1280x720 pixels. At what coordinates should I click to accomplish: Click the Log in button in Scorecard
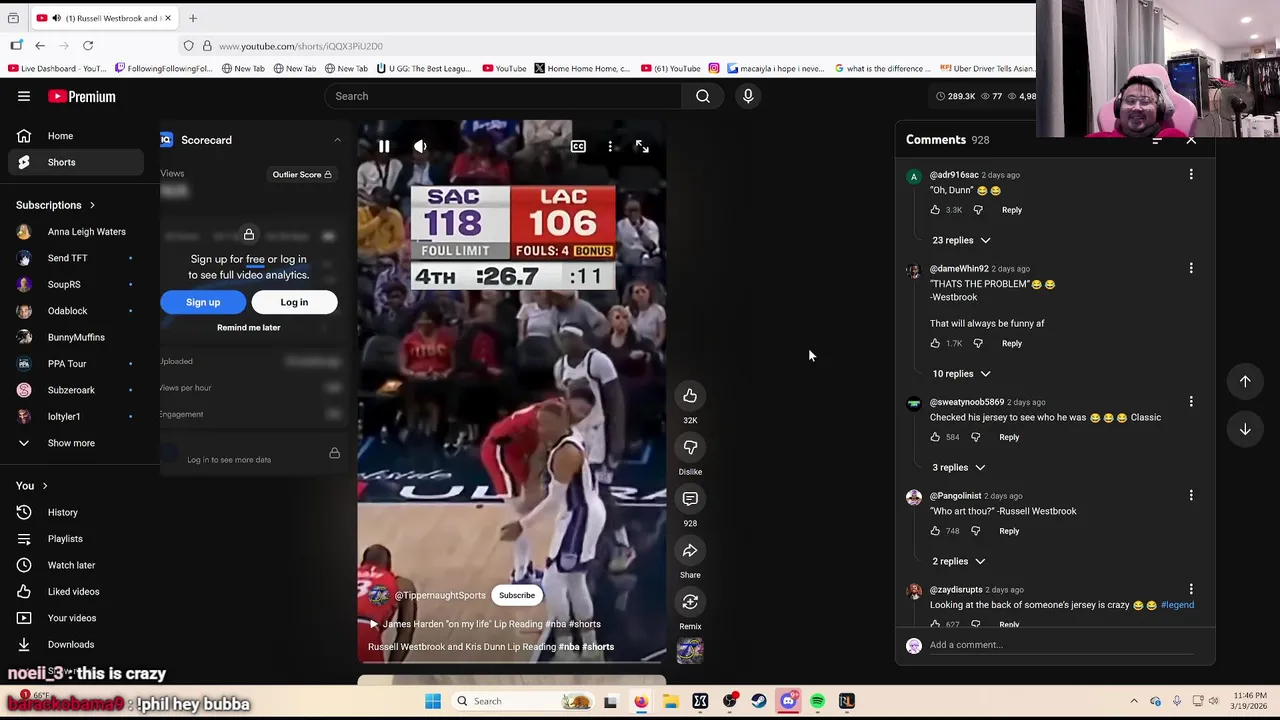[294, 302]
